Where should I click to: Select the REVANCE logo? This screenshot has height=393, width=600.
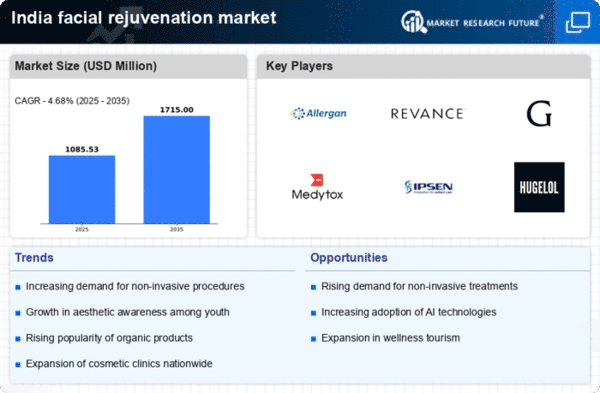coord(427,114)
